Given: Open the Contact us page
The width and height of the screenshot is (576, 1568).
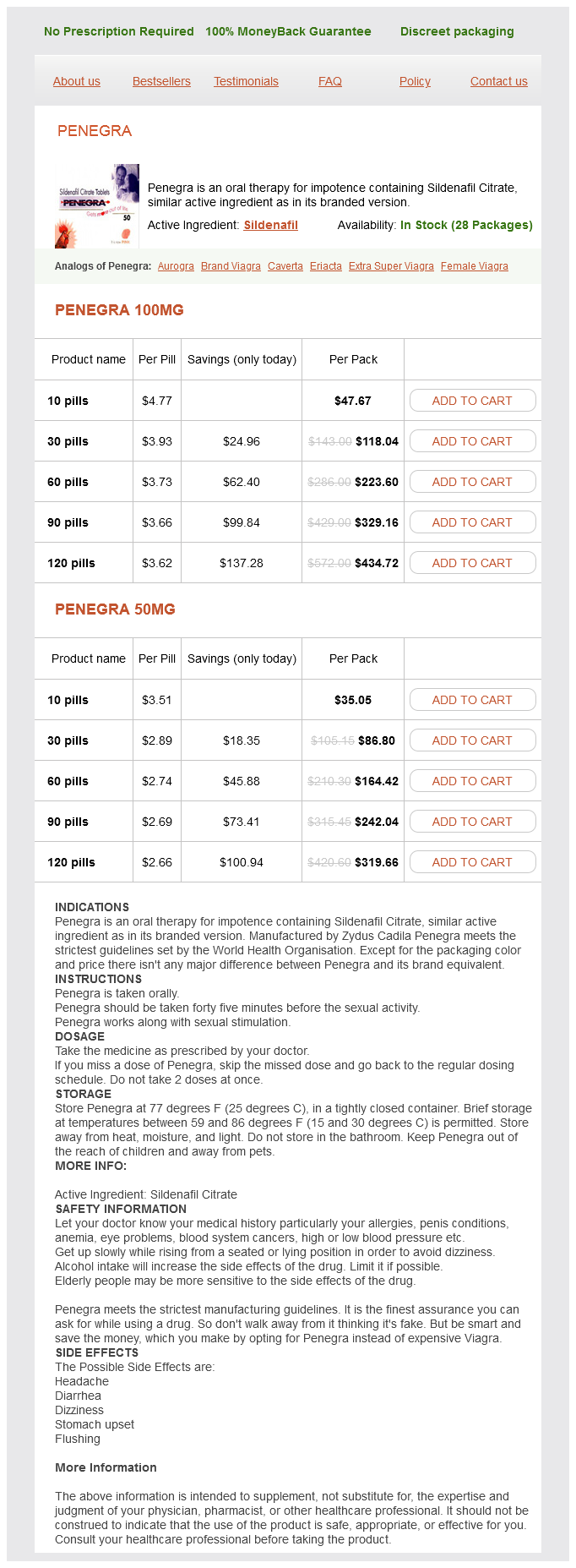Looking at the screenshot, I should tap(499, 81).
